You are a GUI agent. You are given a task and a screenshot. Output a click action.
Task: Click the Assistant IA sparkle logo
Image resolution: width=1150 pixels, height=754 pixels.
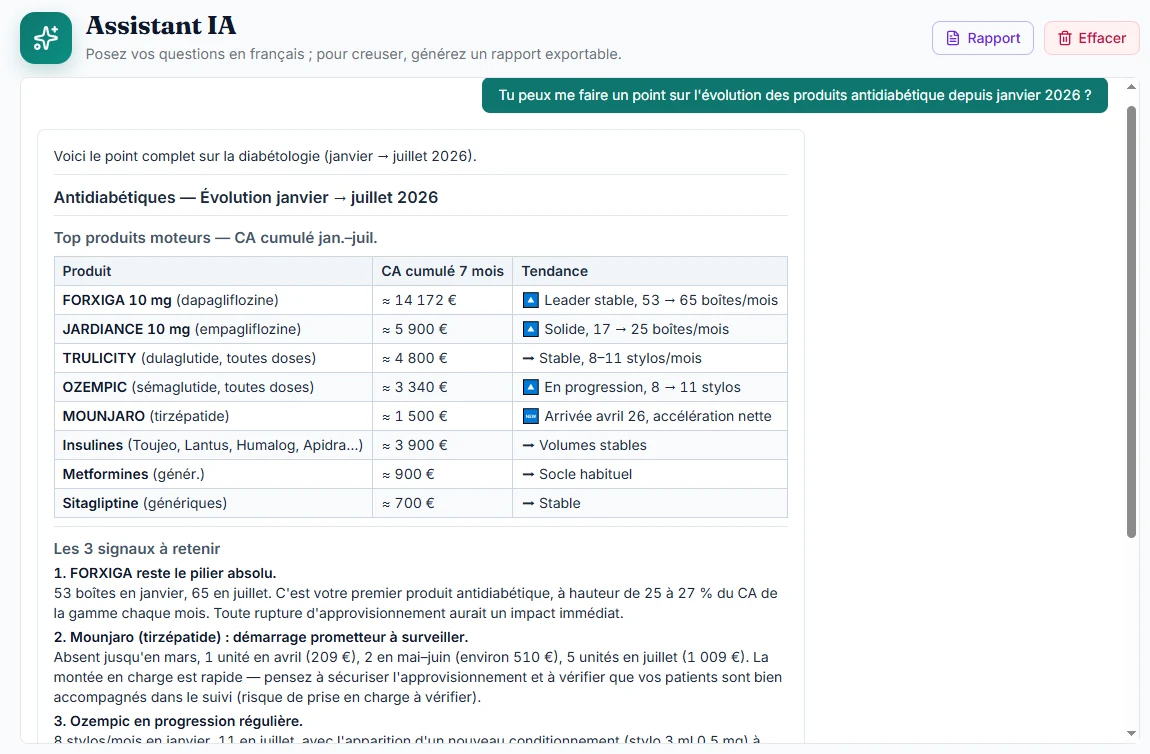[45, 38]
